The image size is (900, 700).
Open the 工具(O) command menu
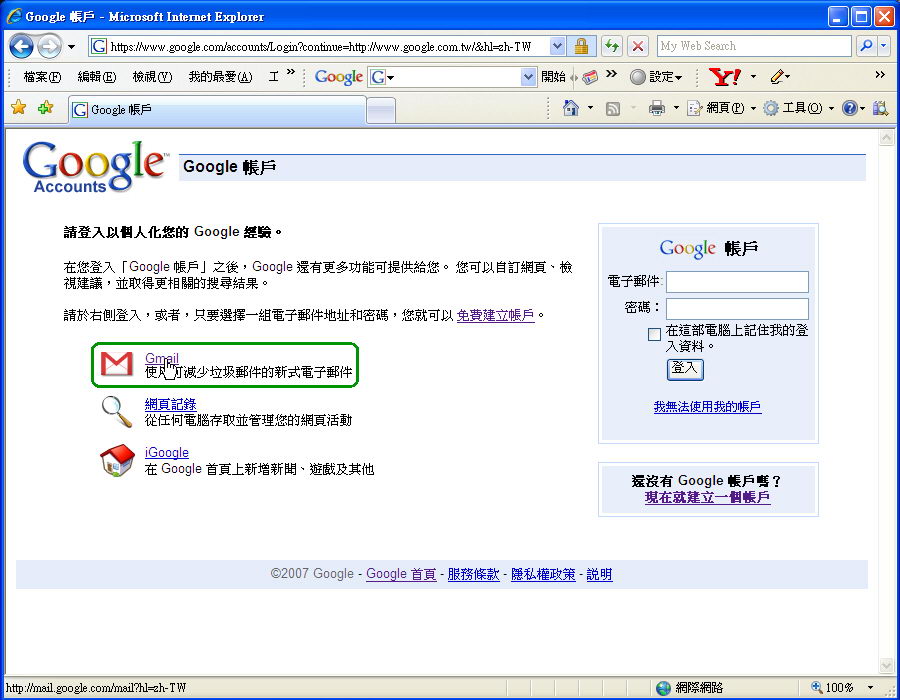pos(798,108)
